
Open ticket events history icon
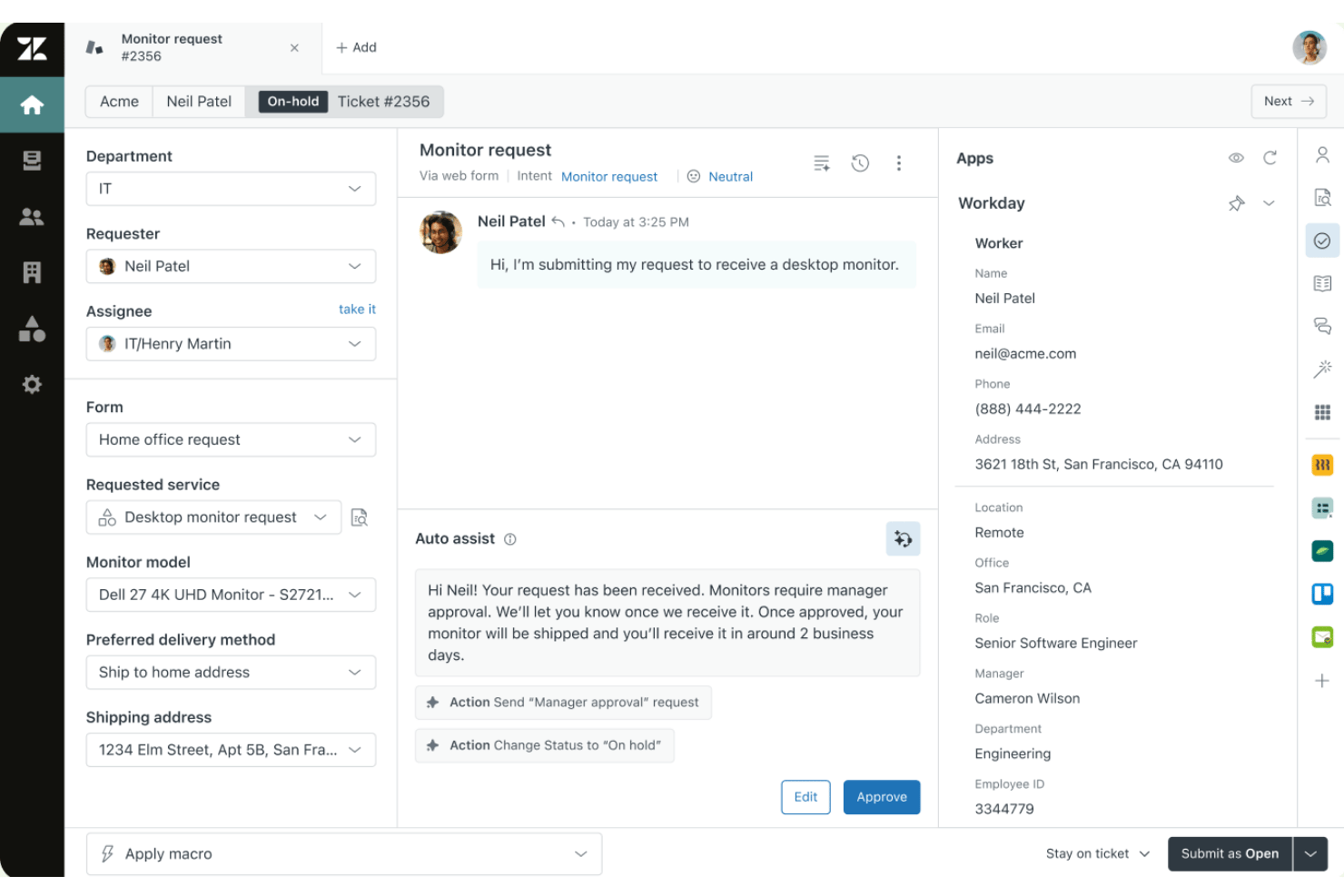pyautogui.click(x=860, y=163)
